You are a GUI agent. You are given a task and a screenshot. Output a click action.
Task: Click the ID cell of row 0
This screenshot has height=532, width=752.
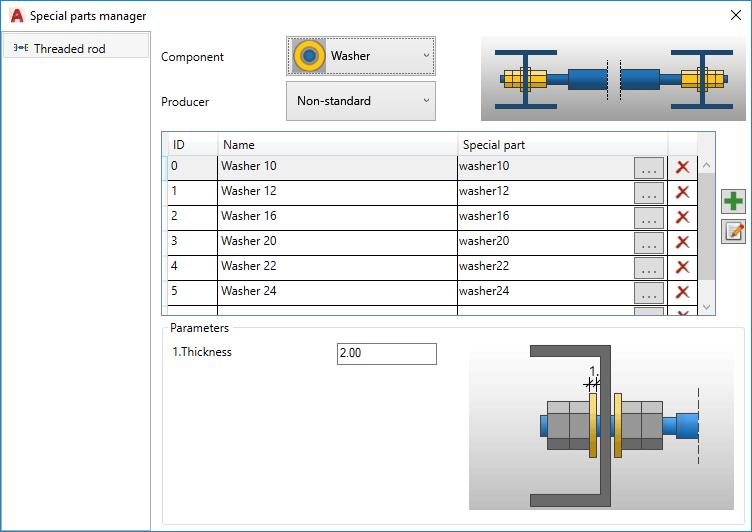[x=192, y=168]
